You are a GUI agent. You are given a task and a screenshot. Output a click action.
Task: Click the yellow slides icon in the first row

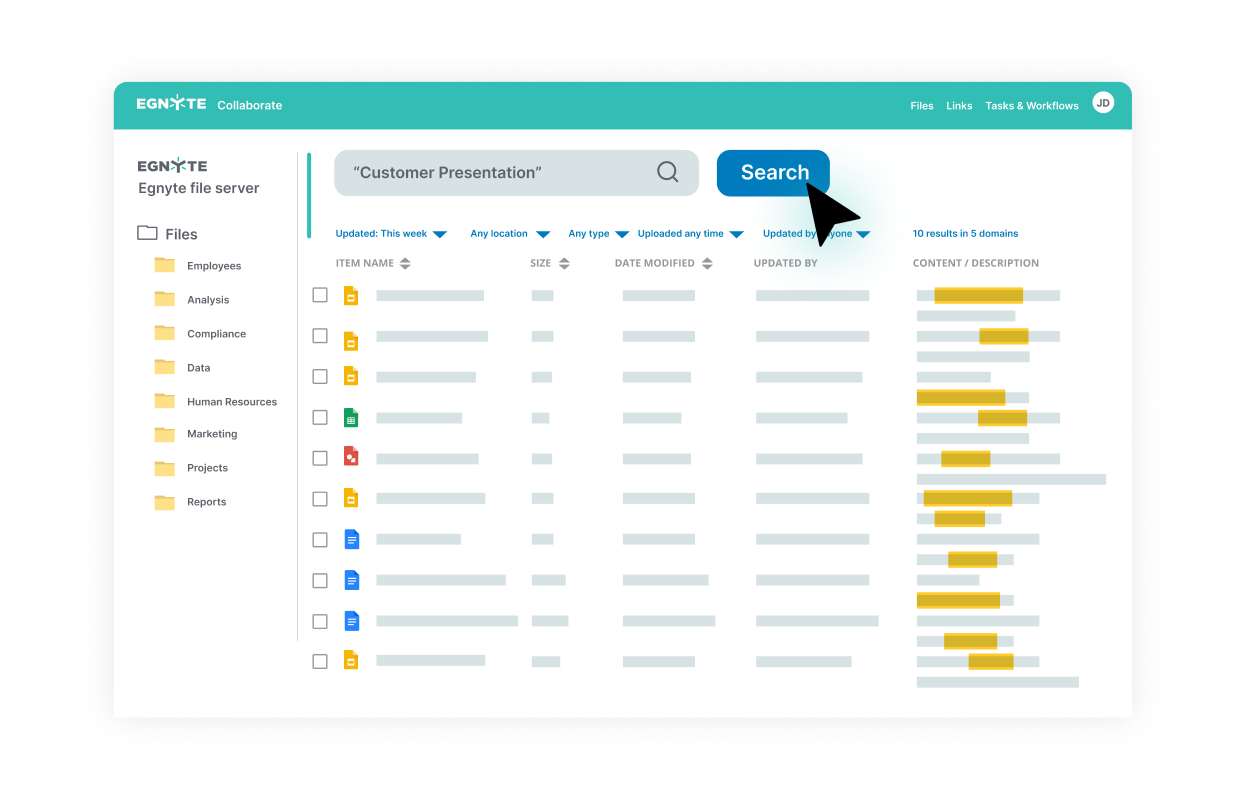tap(351, 295)
